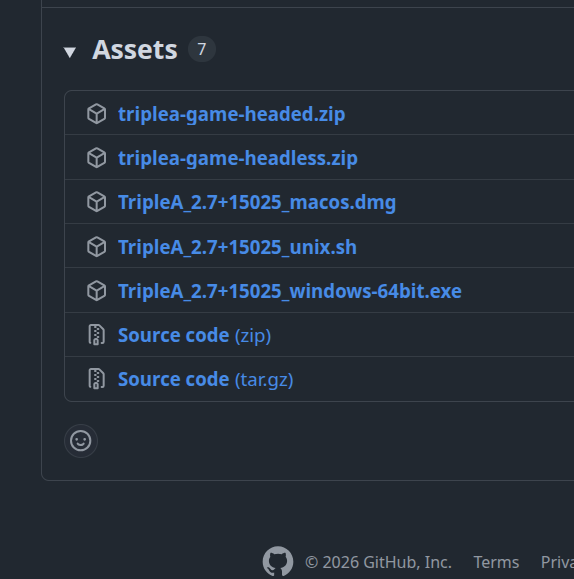The width and height of the screenshot is (574, 579).
Task: Download TripleA_2.7+15025_windows-64bit.exe
Action: pyautogui.click(x=290, y=291)
